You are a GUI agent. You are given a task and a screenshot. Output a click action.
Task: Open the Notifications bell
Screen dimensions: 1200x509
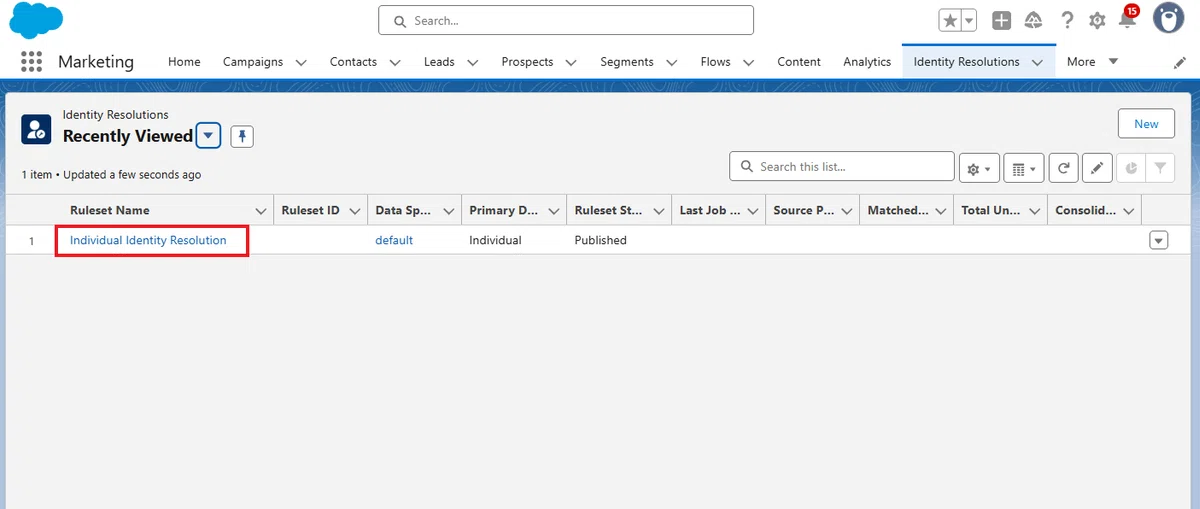tap(1128, 18)
